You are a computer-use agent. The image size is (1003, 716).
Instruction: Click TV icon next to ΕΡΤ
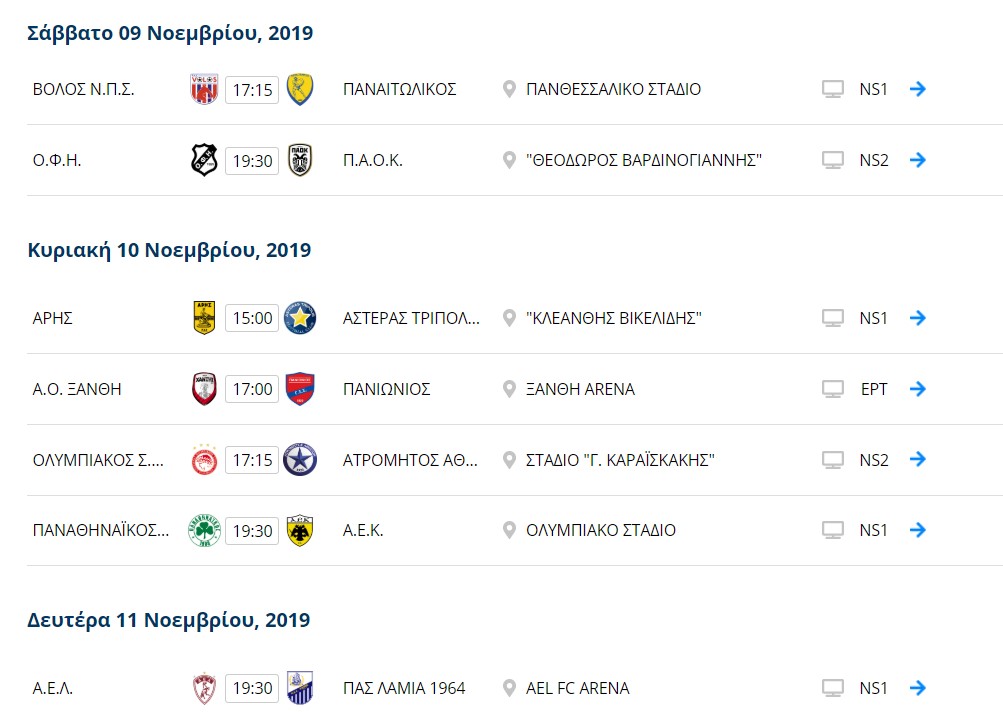[833, 389]
